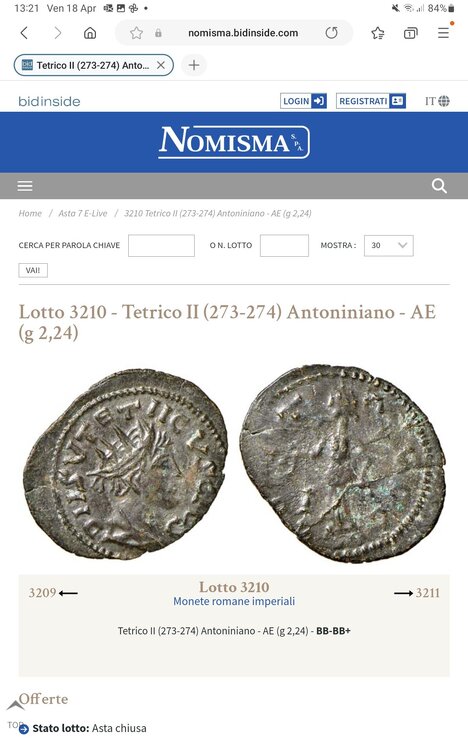Open the bookmarks list icon
Screen dimensions: 468x750
click(x=378, y=33)
